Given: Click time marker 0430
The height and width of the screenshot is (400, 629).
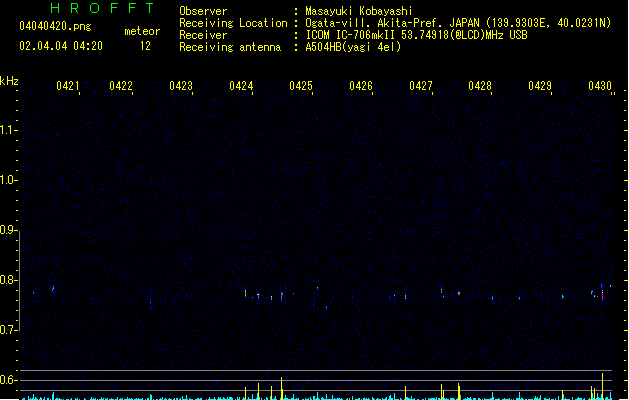Looking at the screenshot, I should click(600, 86).
